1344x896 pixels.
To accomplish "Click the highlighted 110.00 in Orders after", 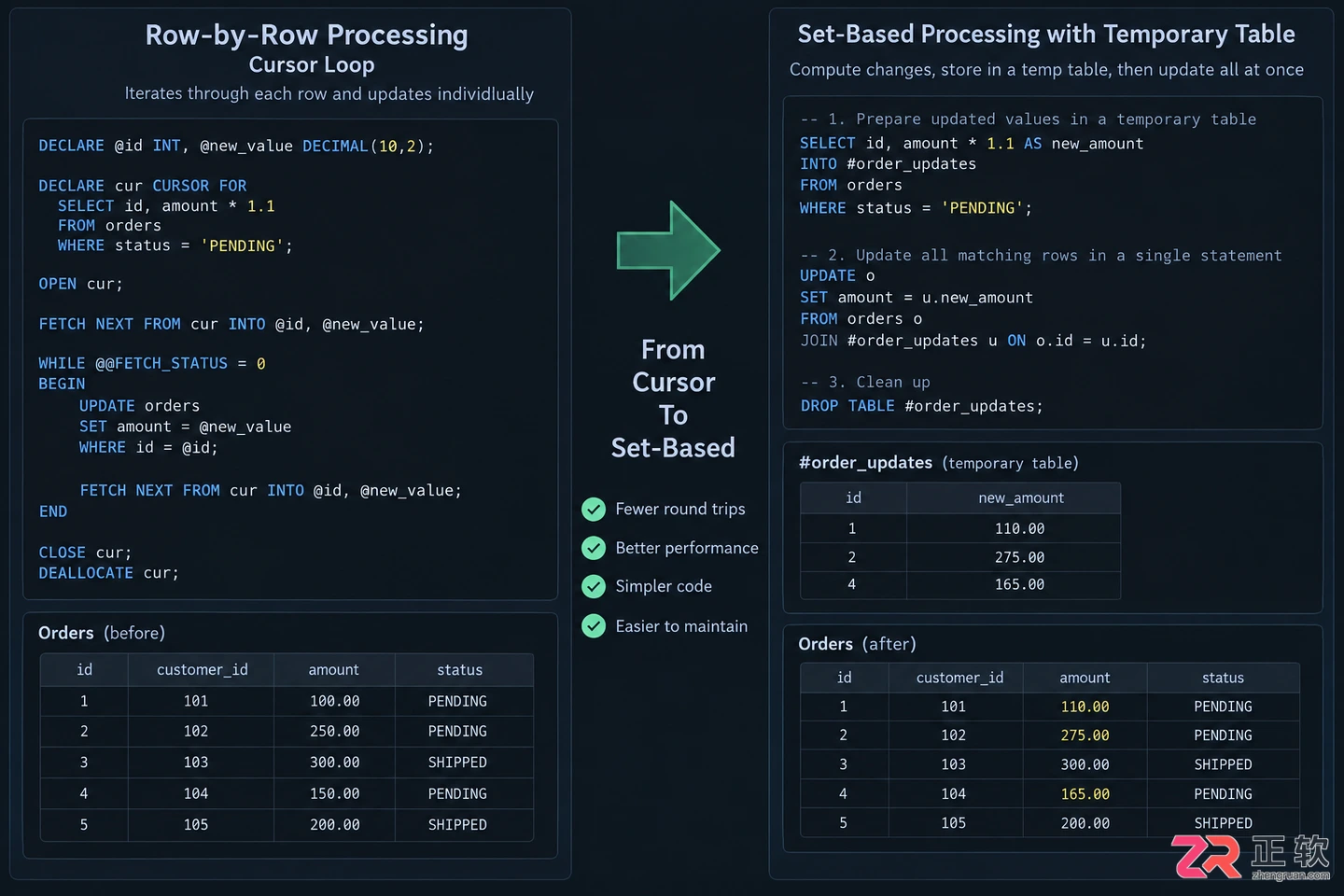I will pos(1085,707).
